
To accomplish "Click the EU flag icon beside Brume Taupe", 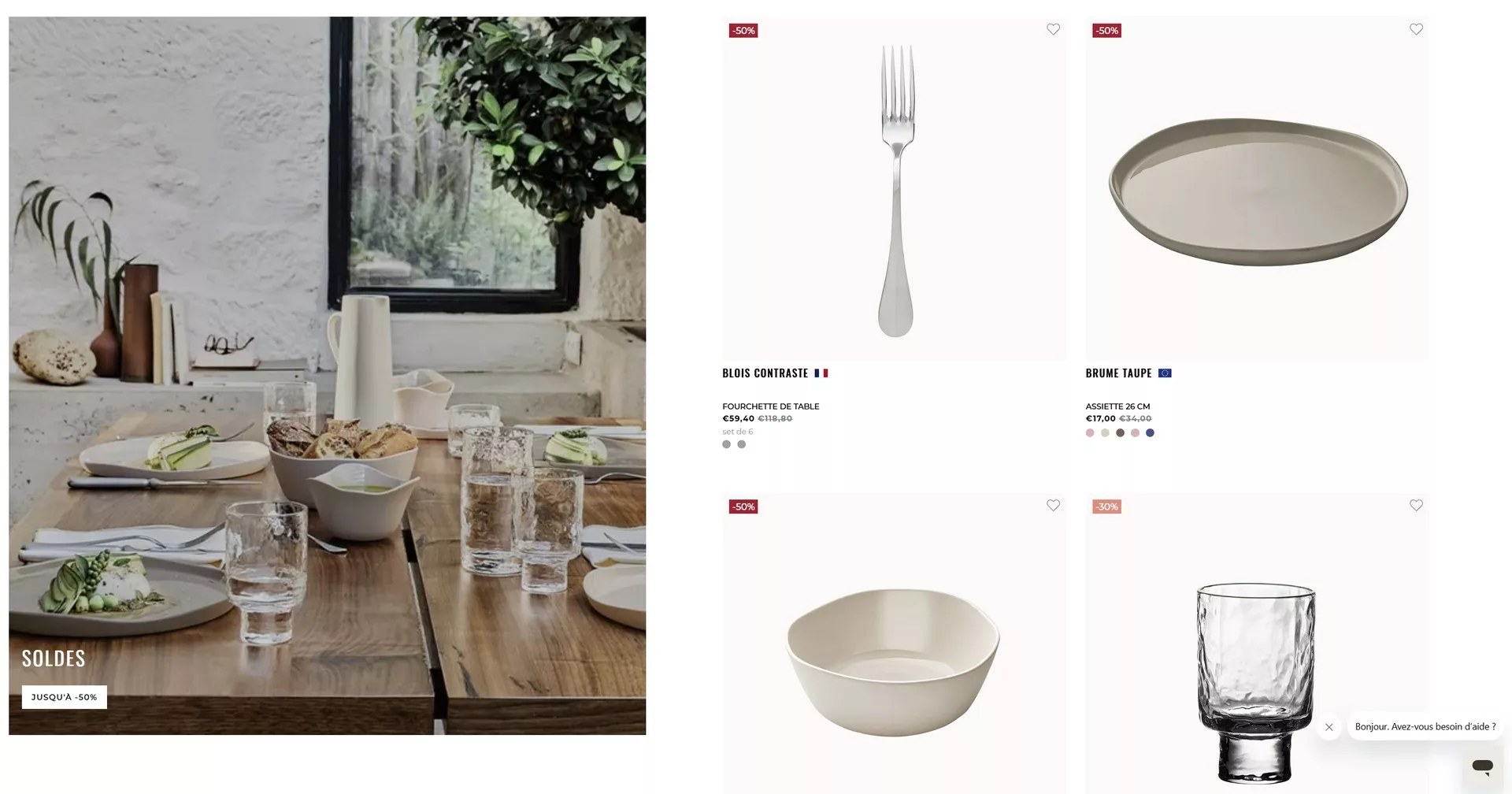I will pyautogui.click(x=1165, y=373).
